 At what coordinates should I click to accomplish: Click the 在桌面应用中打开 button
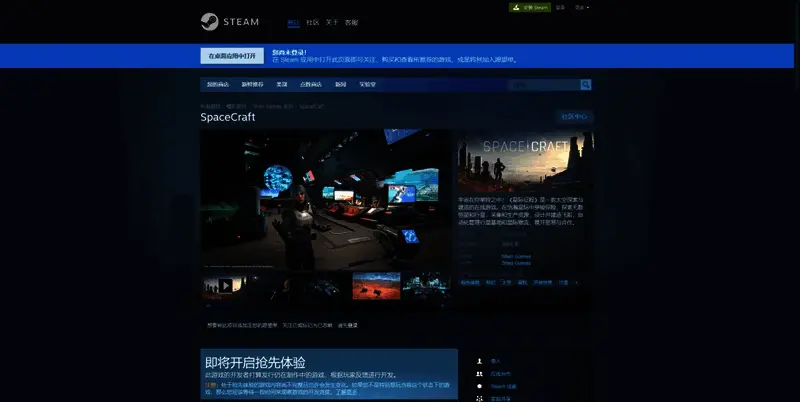[x=232, y=56]
